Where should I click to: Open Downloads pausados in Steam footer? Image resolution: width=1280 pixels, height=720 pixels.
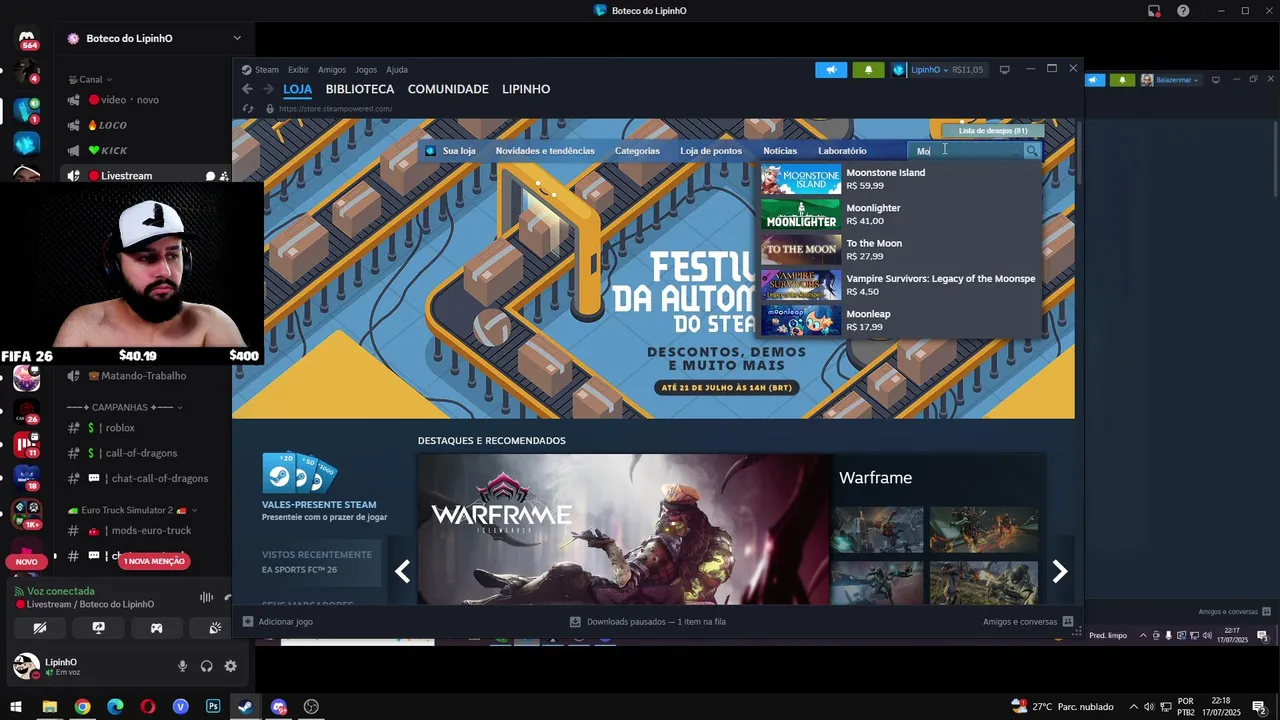click(x=648, y=622)
